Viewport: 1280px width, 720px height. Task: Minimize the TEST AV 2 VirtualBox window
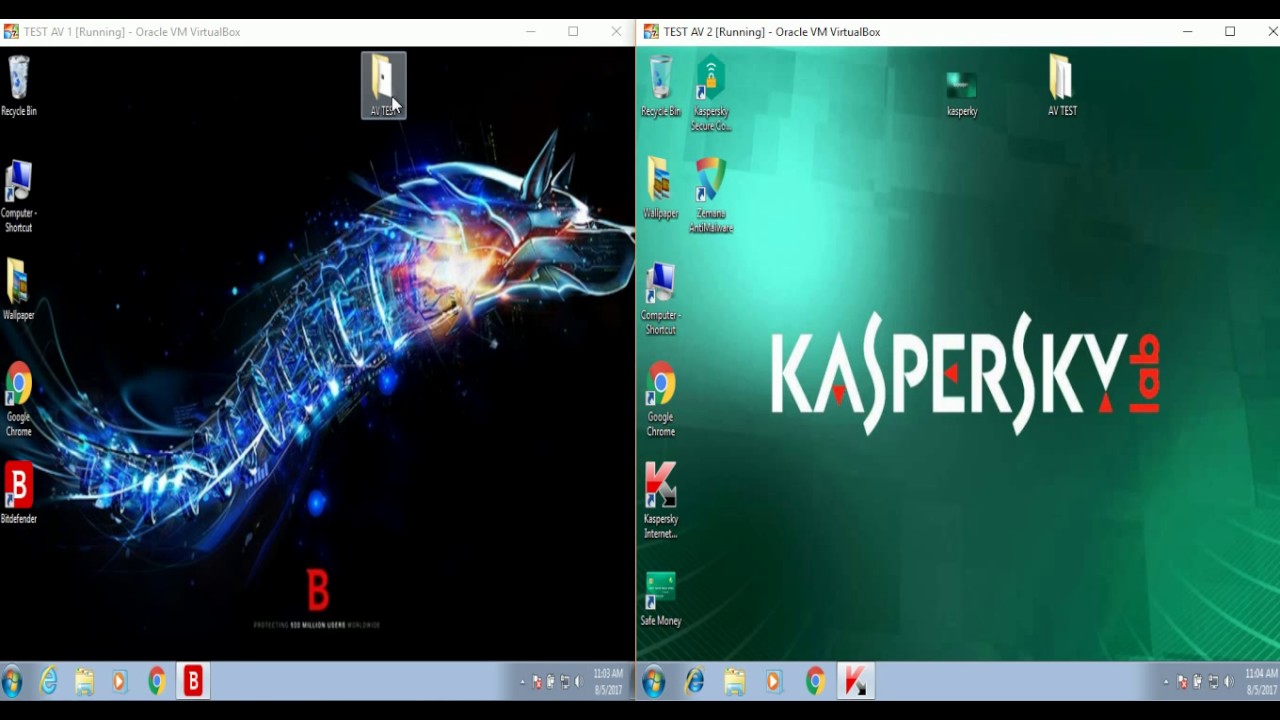point(1187,31)
